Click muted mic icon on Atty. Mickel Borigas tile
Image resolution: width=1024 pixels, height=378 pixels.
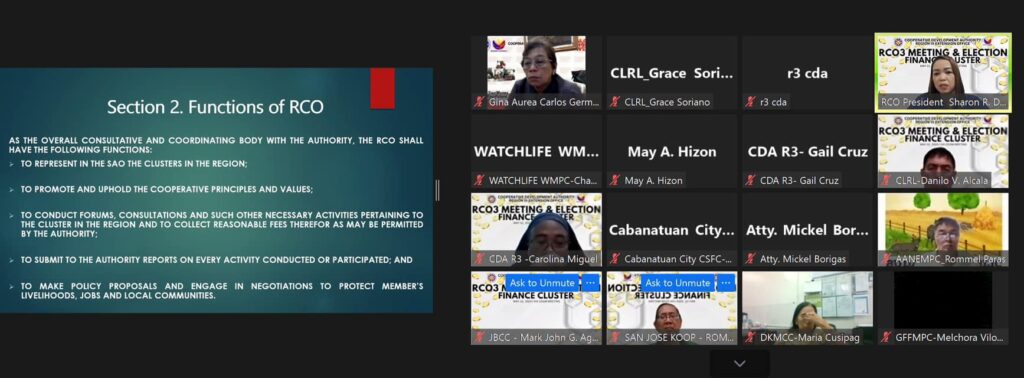pos(751,259)
